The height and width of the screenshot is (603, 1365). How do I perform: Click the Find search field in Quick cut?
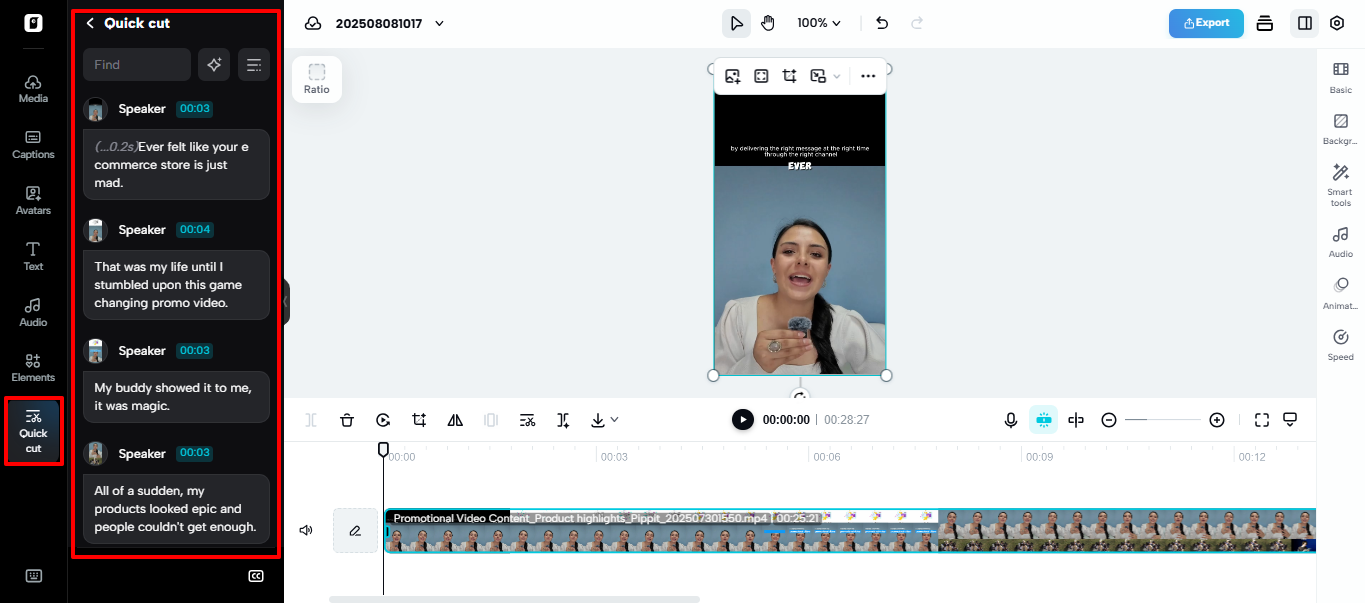pyautogui.click(x=136, y=64)
